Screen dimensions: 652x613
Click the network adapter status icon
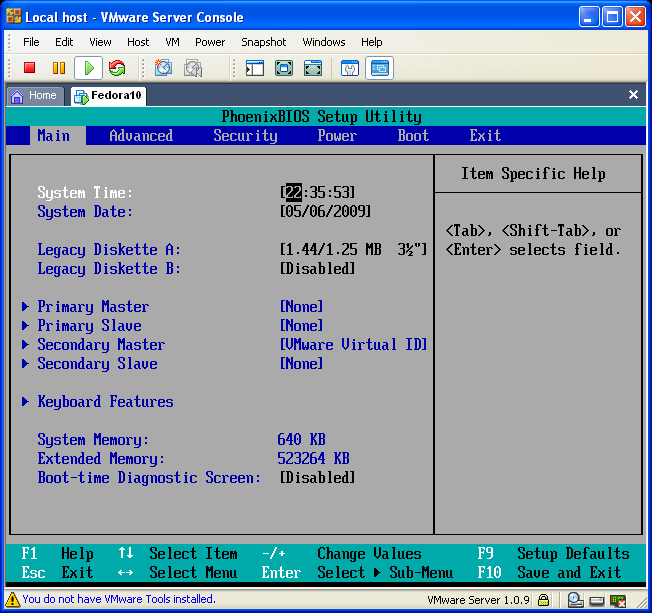pyautogui.click(x=618, y=601)
